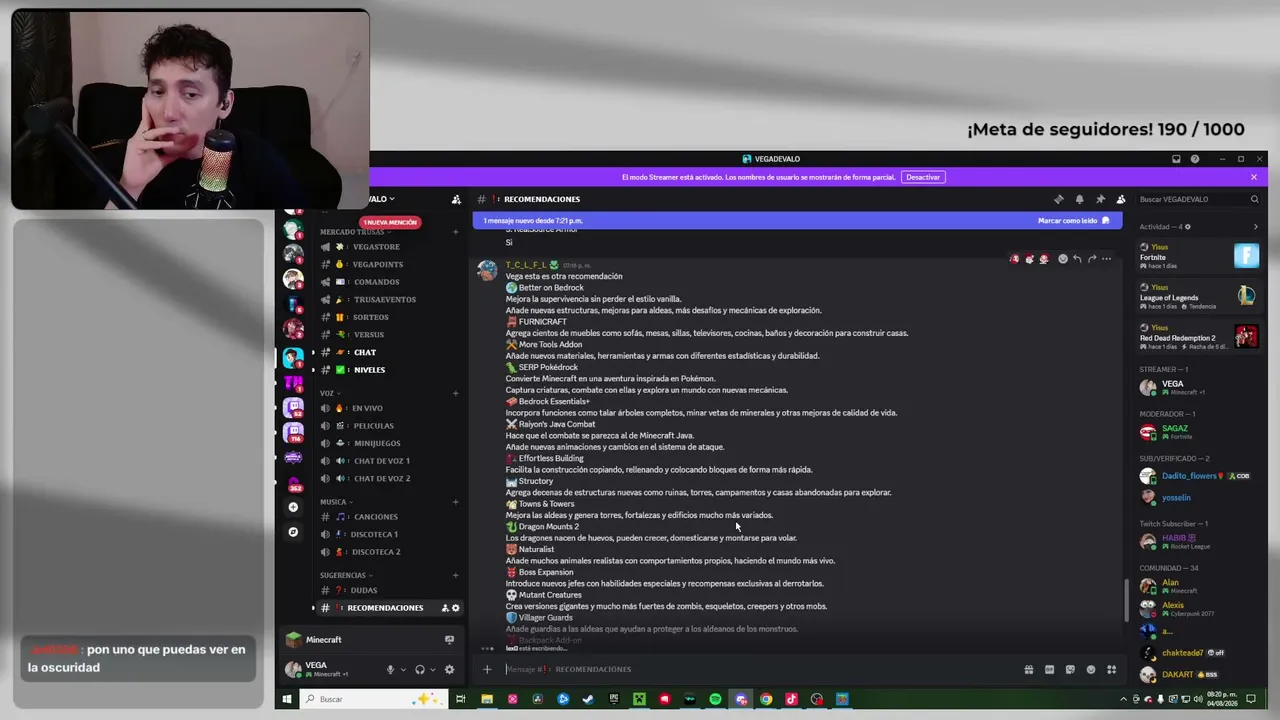Image resolution: width=1280 pixels, height=720 pixels.
Task: Open SAGAZ moderator profile
Action: coord(1200,432)
